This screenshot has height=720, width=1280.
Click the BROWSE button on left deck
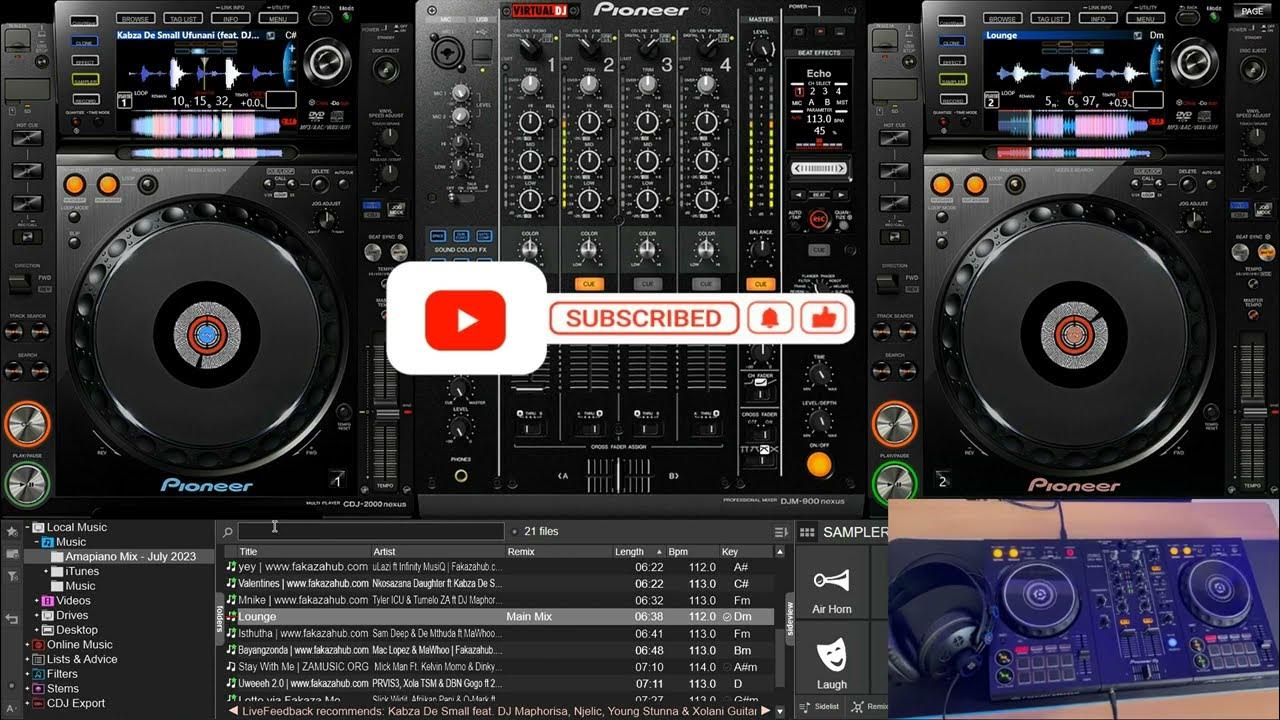click(x=136, y=18)
